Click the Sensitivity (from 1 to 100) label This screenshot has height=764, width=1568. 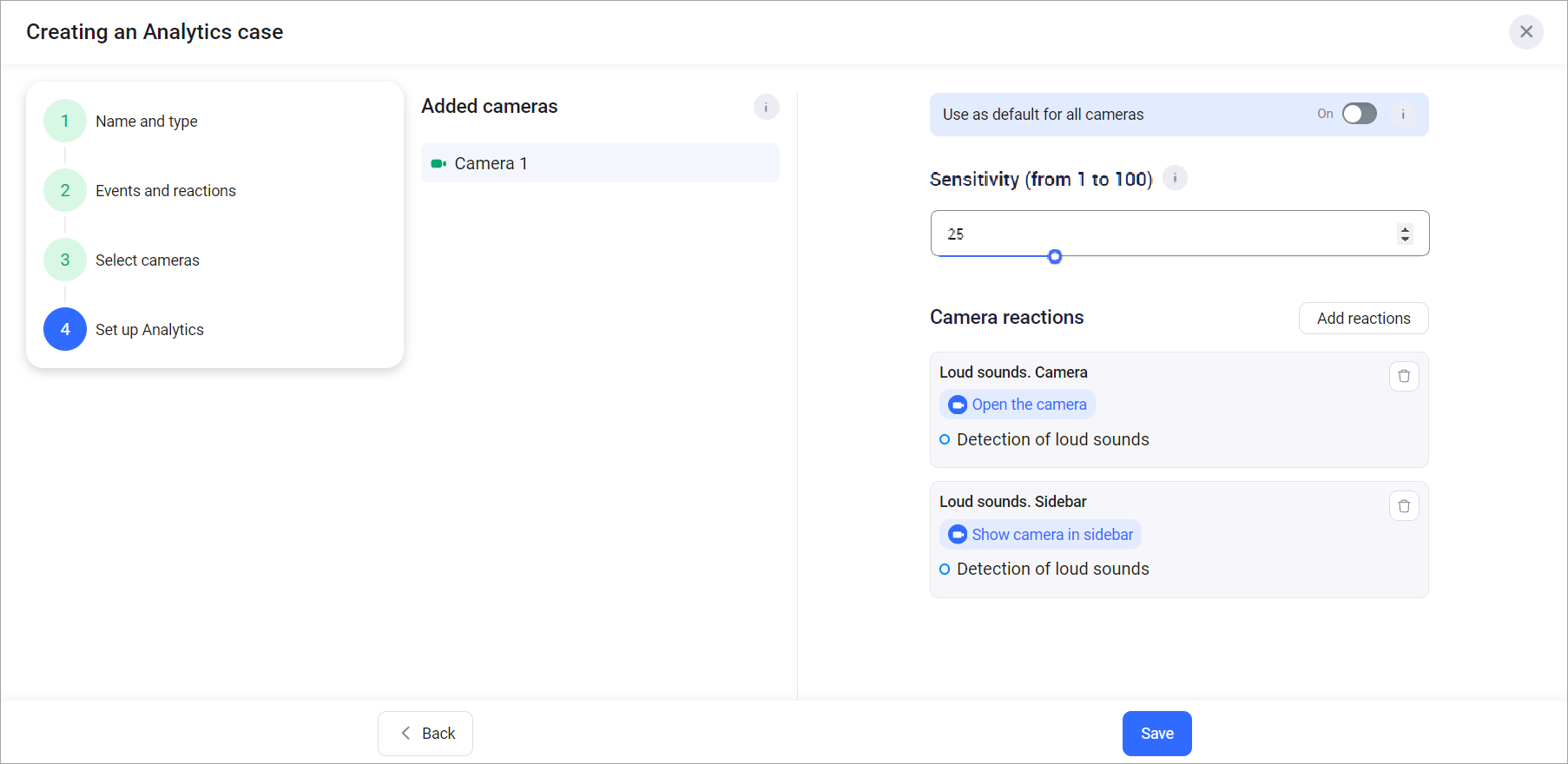[1041, 179]
